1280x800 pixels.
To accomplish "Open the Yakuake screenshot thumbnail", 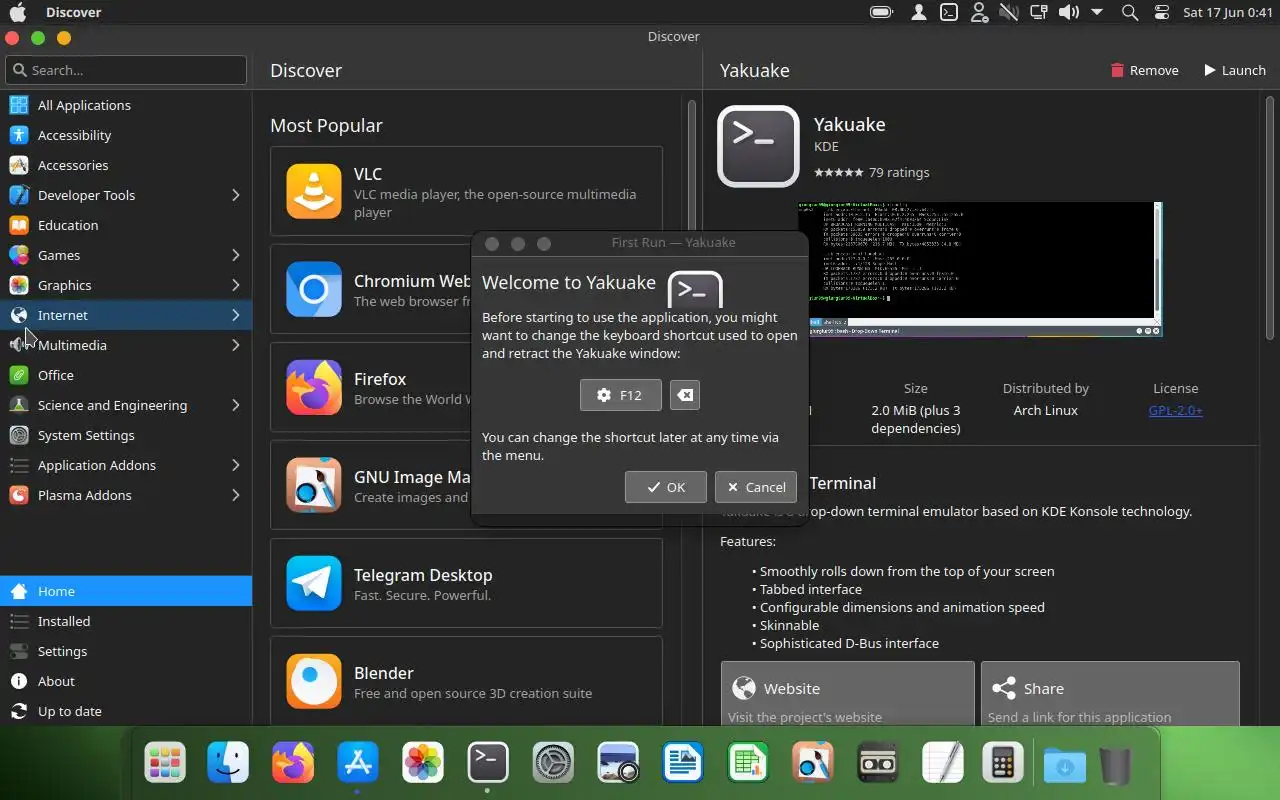I will pos(980,269).
